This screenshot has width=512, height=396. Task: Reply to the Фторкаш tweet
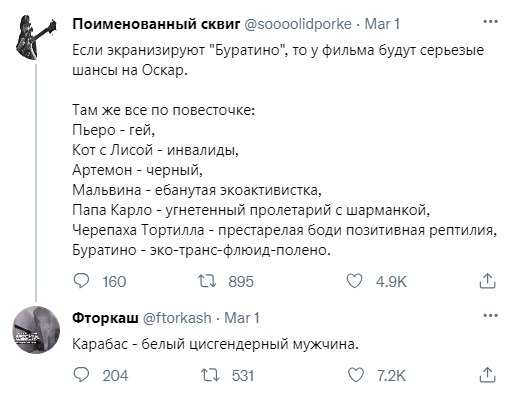click(x=81, y=375)
